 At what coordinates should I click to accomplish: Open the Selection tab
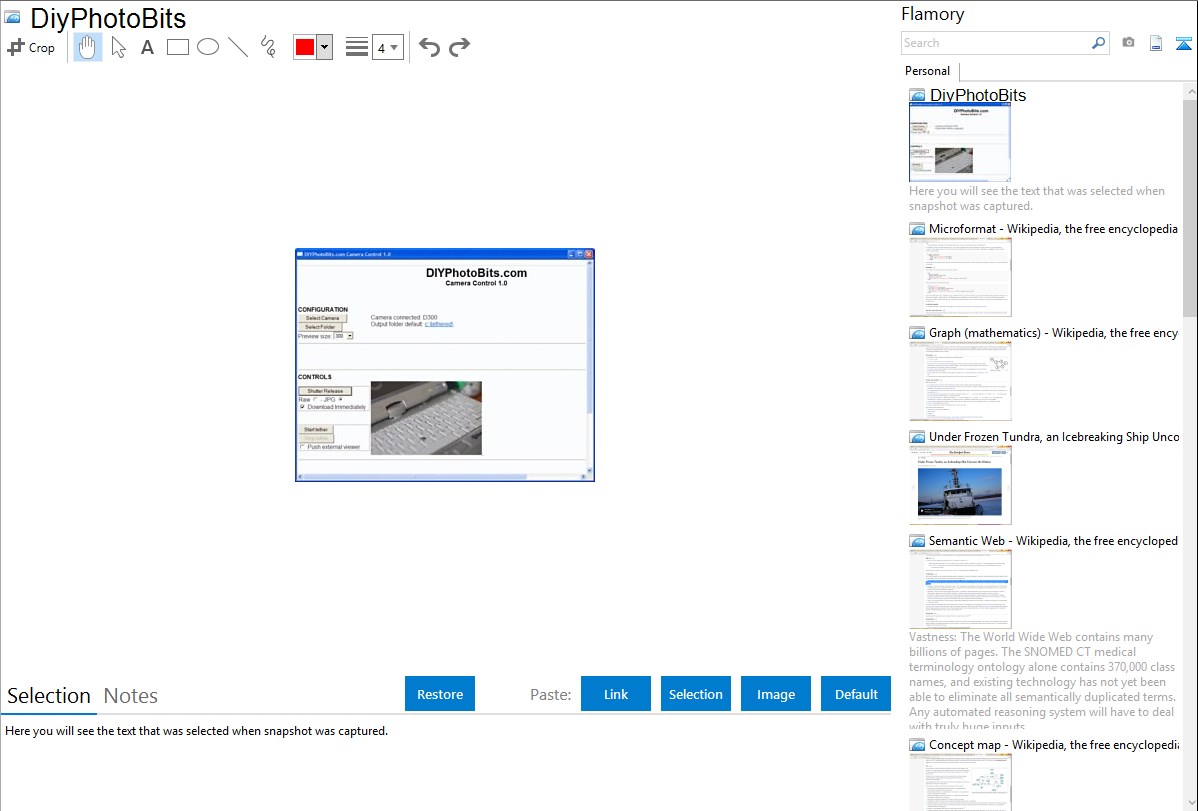pyautogui.click(x=49, y=696)
